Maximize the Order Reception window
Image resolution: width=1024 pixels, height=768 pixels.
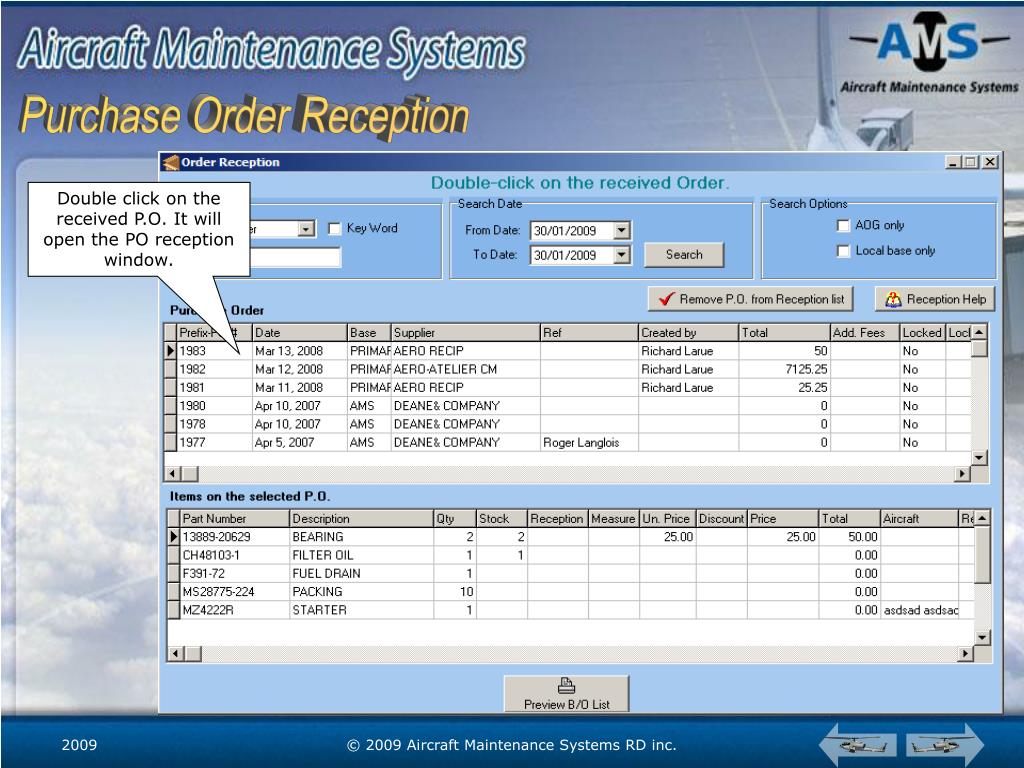coord(970,162)
